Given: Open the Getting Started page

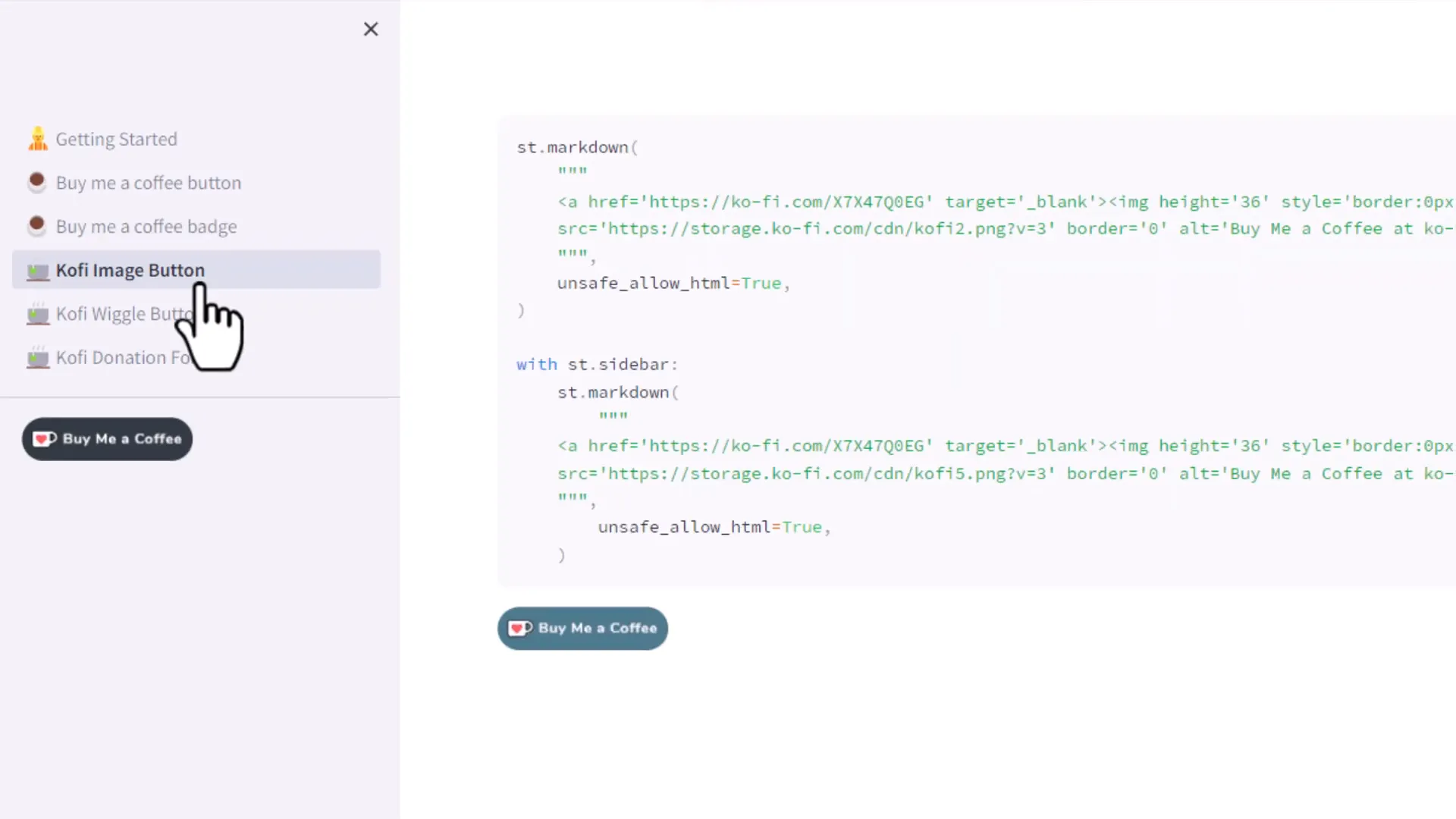Looking at the screenshot, I should click(x=116, y=140).
